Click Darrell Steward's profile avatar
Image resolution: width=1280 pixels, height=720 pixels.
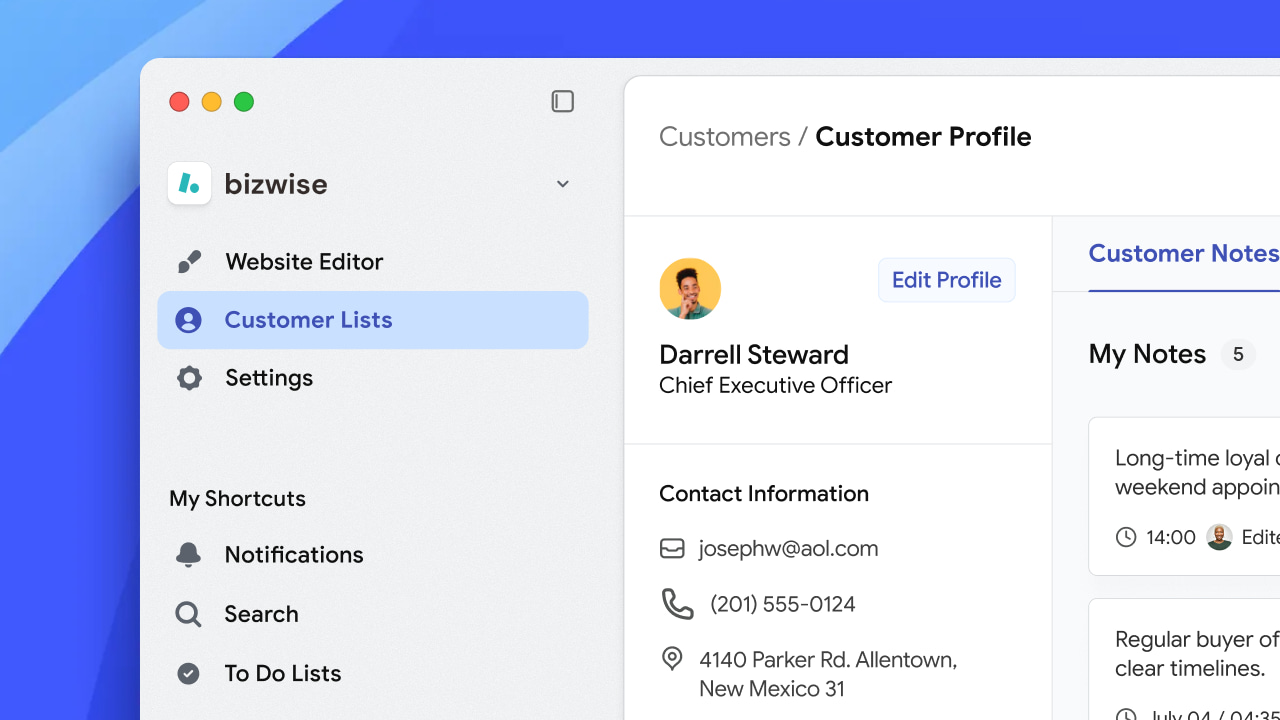click(690, 289)
